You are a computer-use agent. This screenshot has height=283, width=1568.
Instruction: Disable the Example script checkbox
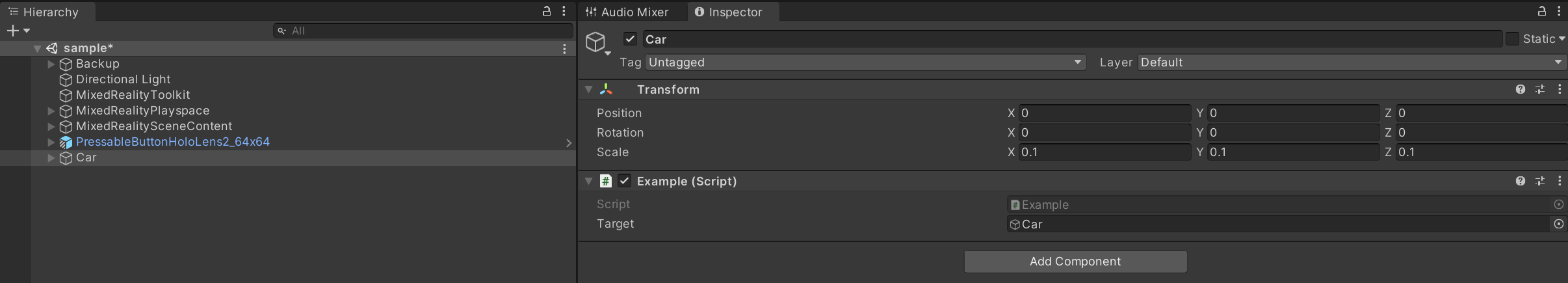point(624,181)
